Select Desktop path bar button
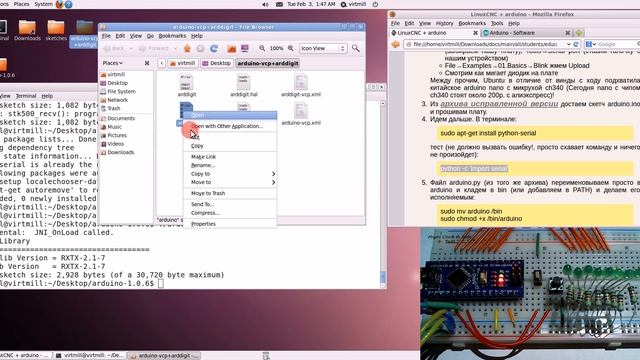Image resolution: width=640 pixels, height=360 pixels. pyautogui.click(x=217, y=63)
